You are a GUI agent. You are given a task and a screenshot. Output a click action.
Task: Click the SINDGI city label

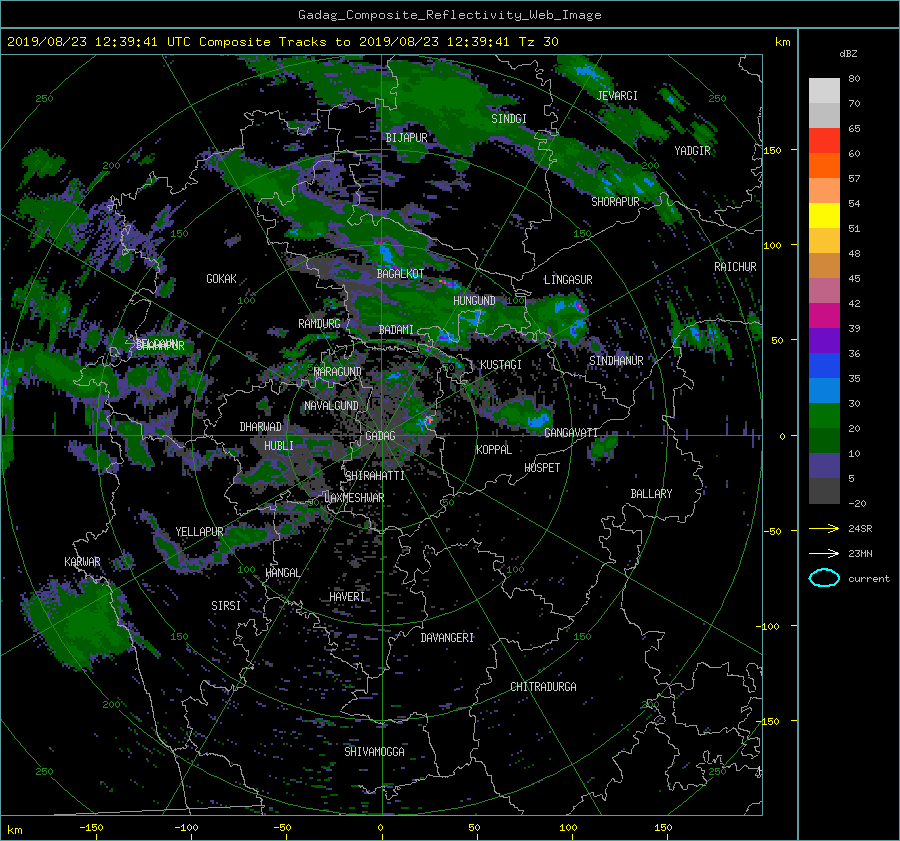click(x=509, y=119)
